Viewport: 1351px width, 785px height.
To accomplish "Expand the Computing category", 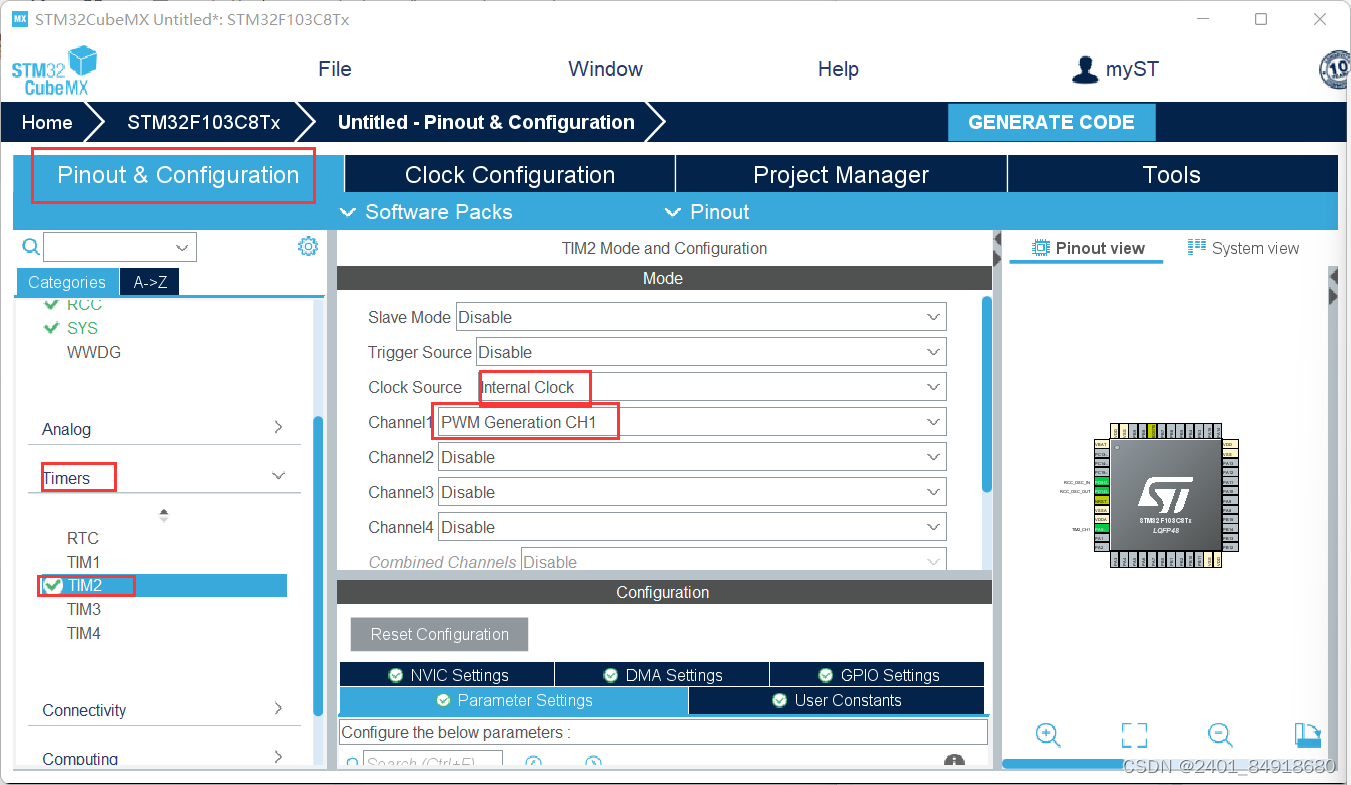I will (164, 759).
